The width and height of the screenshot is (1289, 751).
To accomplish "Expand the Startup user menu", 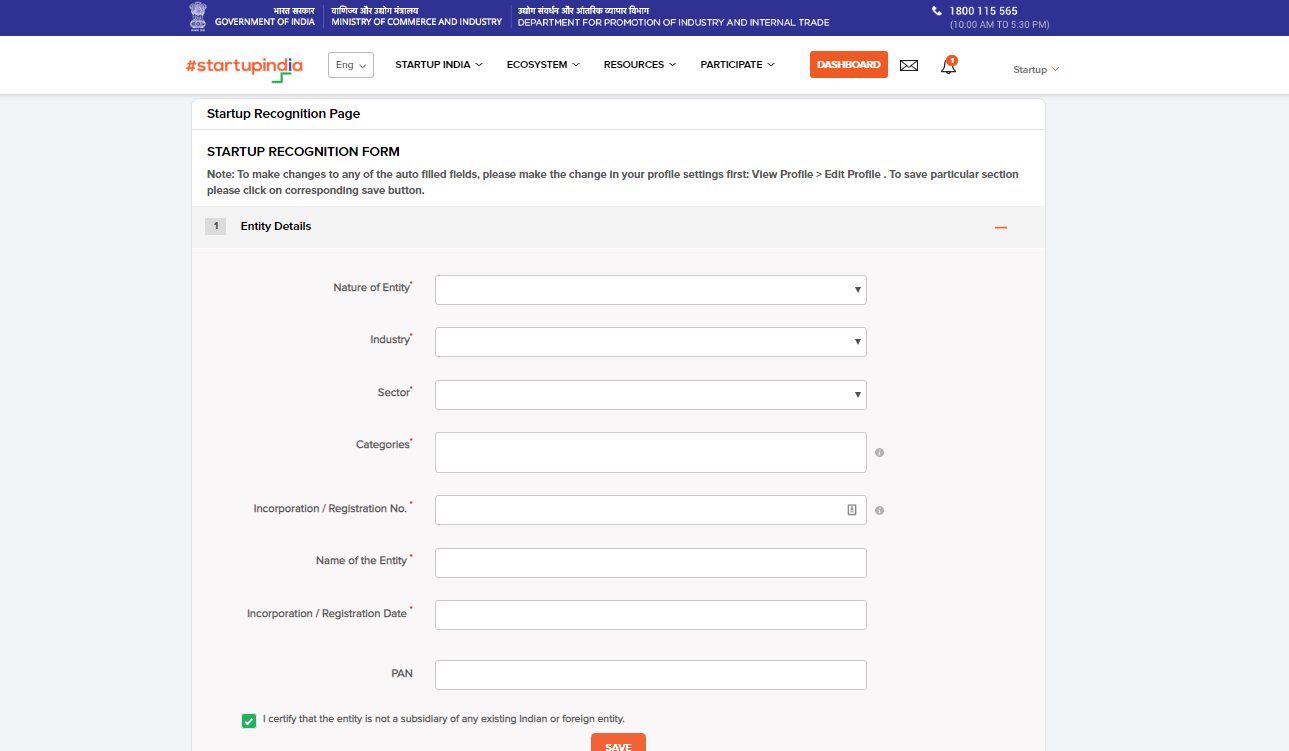I will [x=1036, y=70].
